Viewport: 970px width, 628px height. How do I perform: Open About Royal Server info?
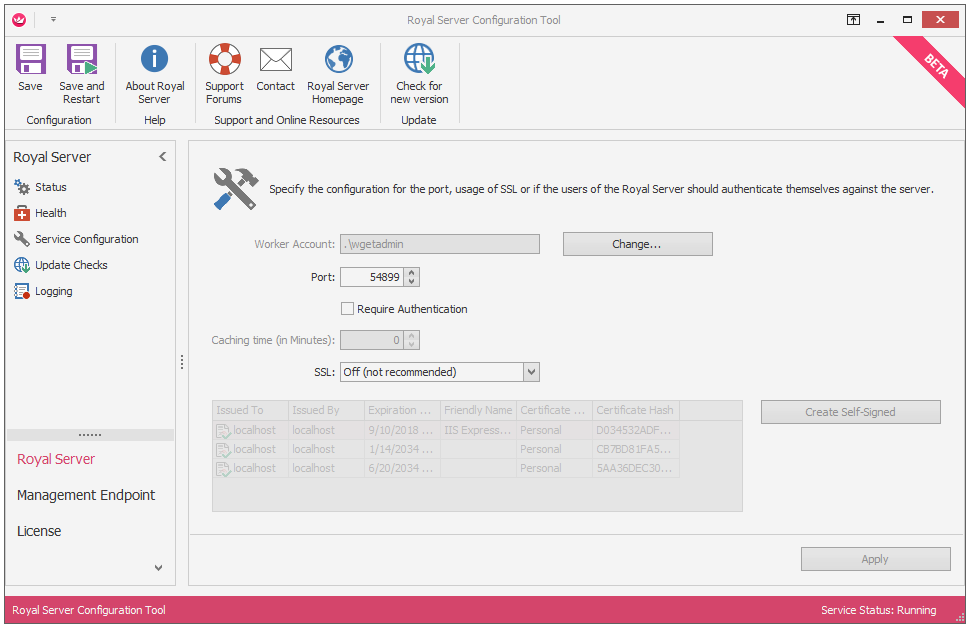154,61
